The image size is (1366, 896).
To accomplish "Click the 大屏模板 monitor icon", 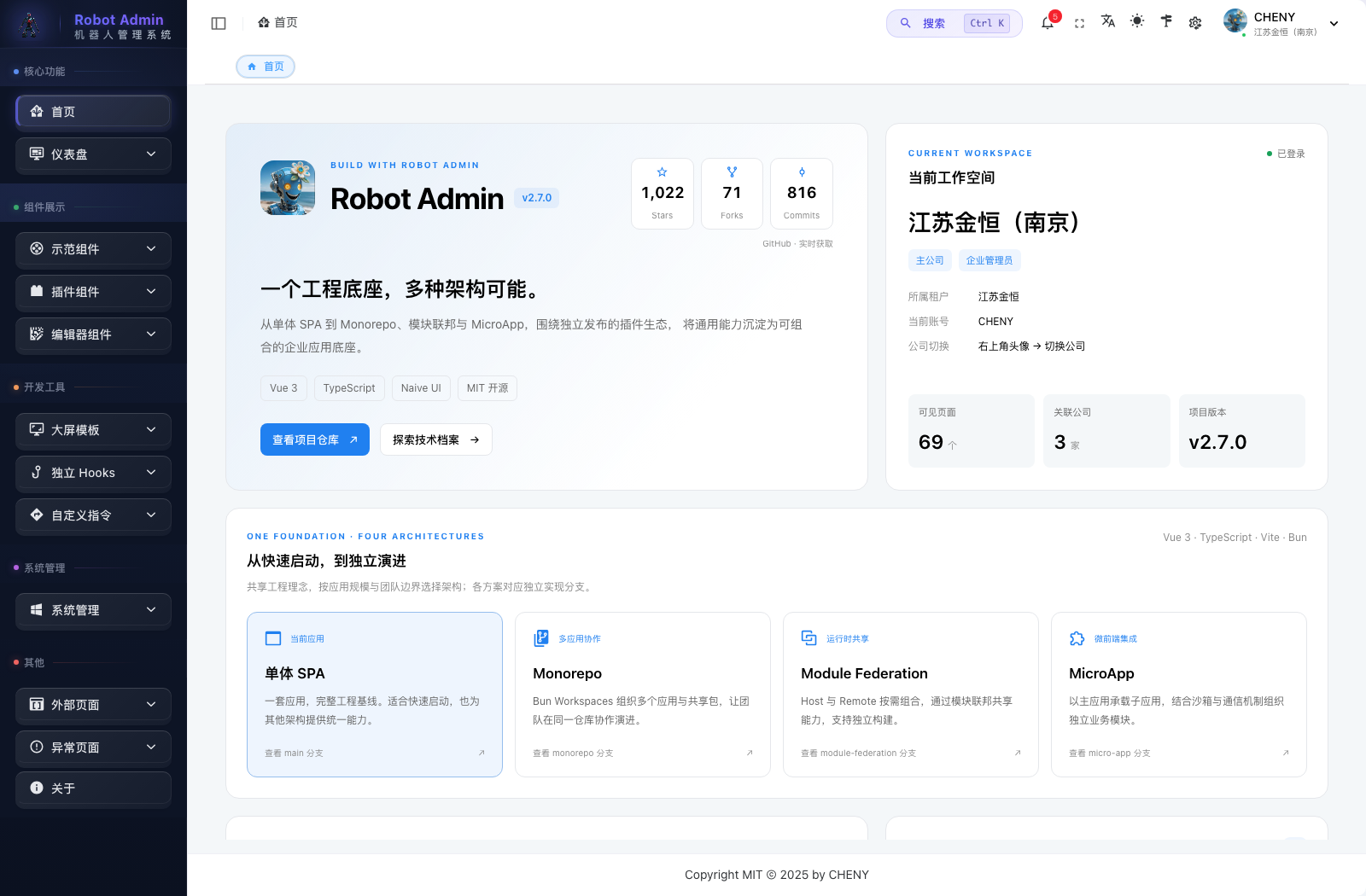I will click(x=37, y=429).
